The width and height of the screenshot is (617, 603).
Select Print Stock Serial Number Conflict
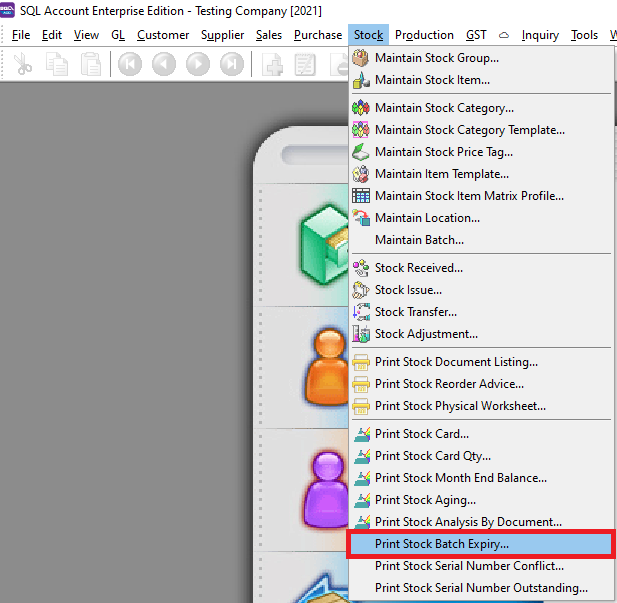(469, 566)
